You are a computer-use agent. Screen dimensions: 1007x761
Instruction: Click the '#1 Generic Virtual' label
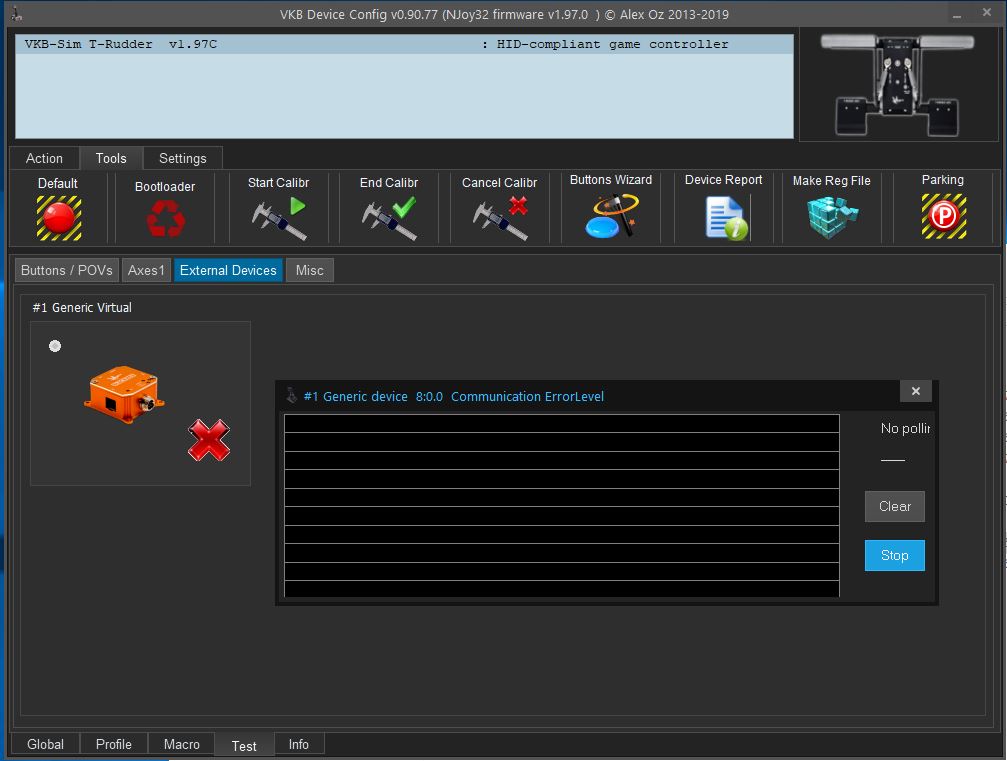82,308
